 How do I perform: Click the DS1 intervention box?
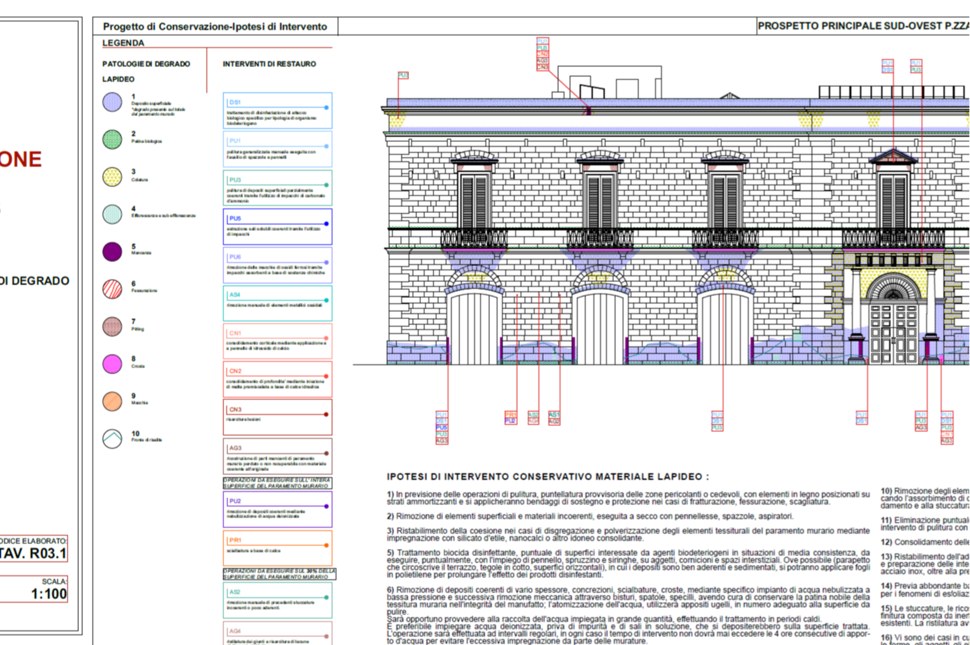(277, 111)
